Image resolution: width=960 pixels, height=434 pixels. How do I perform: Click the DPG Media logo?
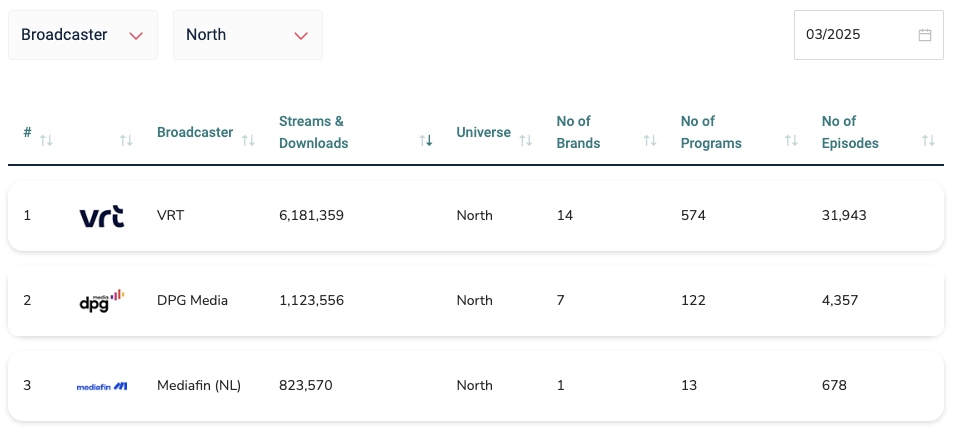pos(102,300)
